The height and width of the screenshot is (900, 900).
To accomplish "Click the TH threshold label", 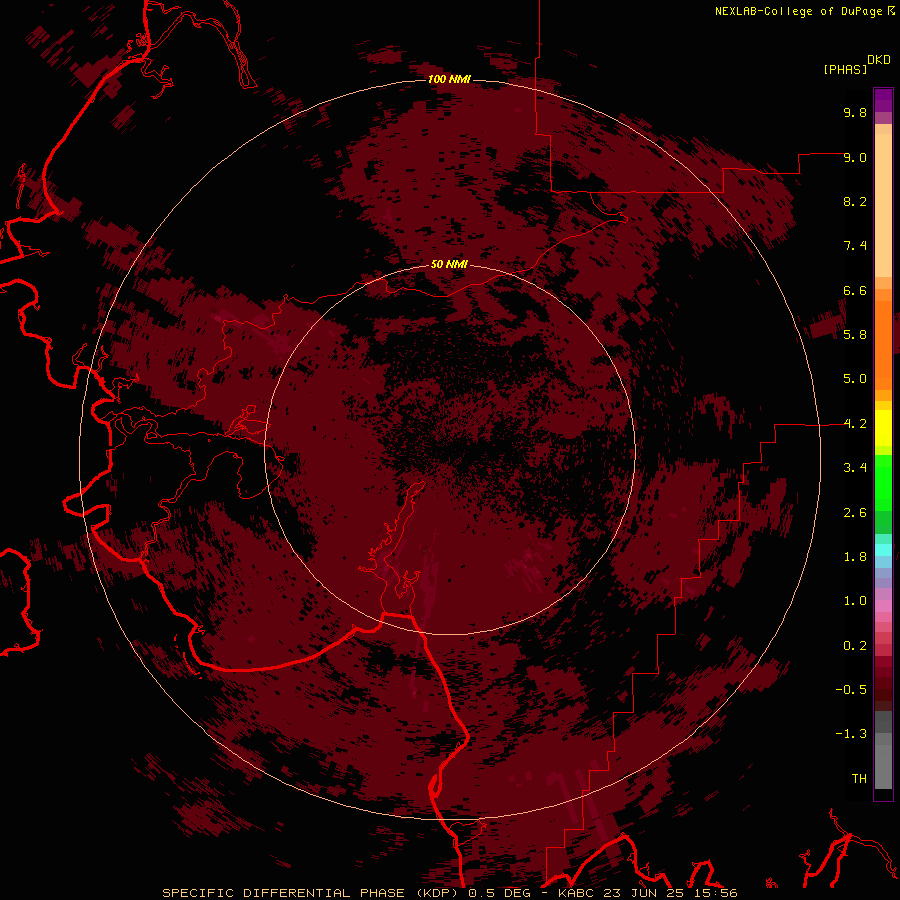I will [x=859, y=779].
